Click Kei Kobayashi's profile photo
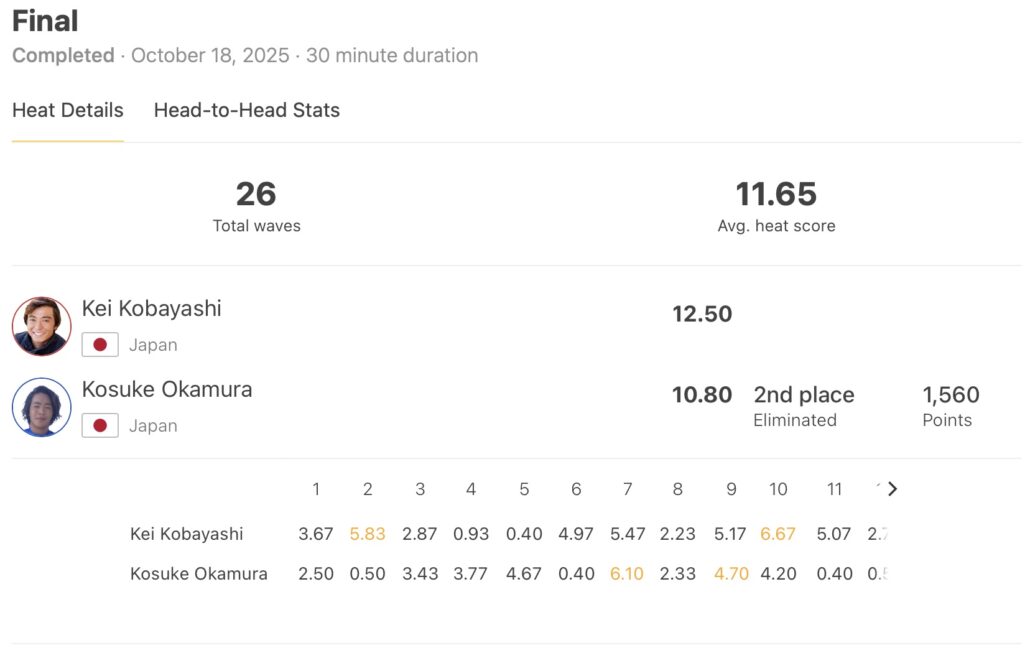Image resolution: width=1030 pixels, height=653 pixels. (x=41, y=326)
